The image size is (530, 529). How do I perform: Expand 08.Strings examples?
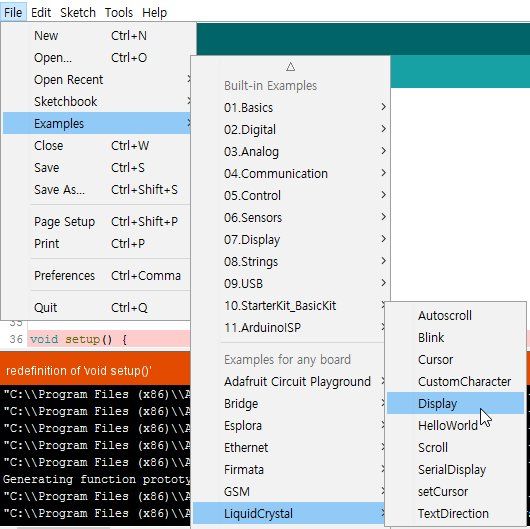[x=291, y=261]
